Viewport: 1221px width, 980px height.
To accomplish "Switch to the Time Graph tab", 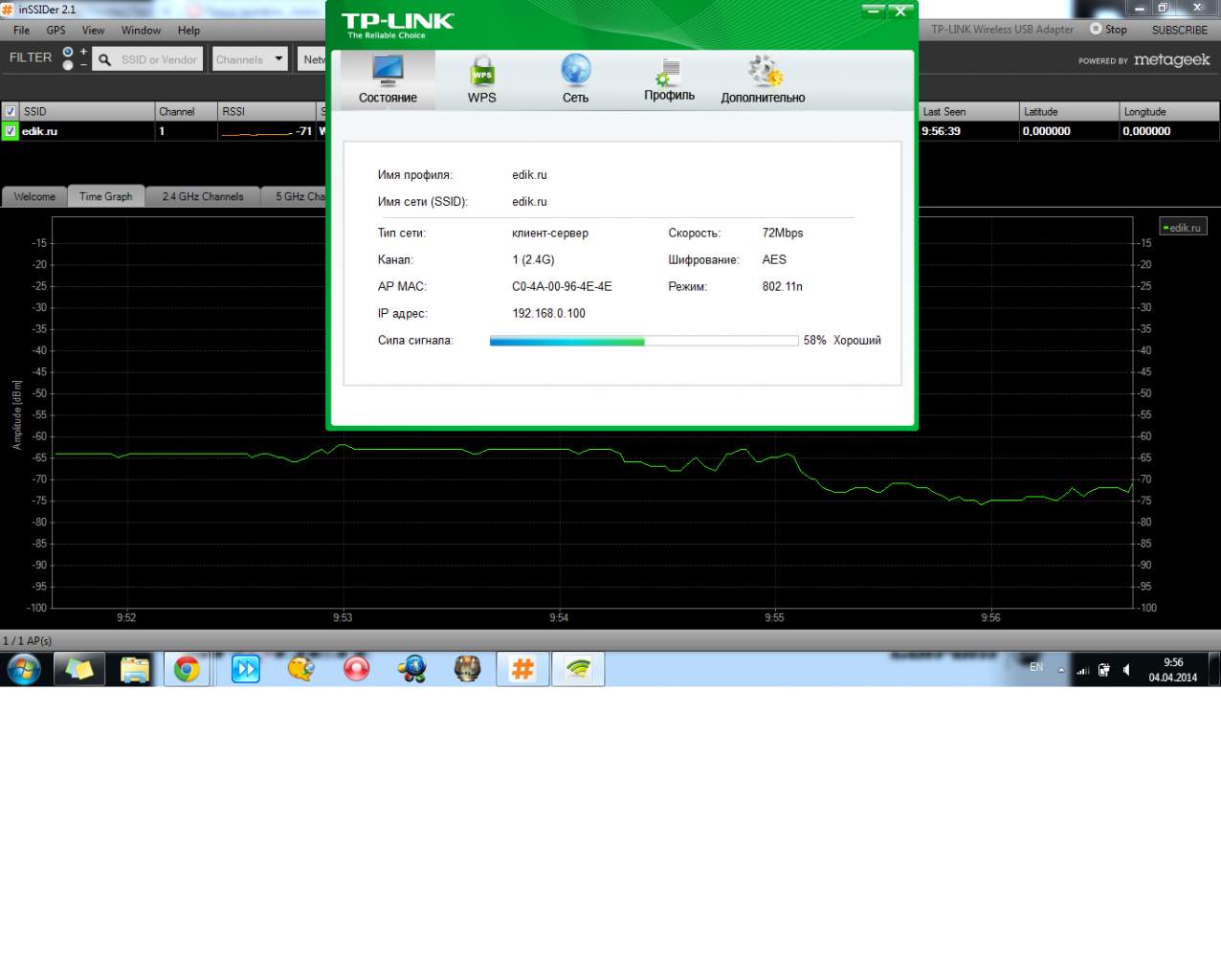I will coord(105,196).
